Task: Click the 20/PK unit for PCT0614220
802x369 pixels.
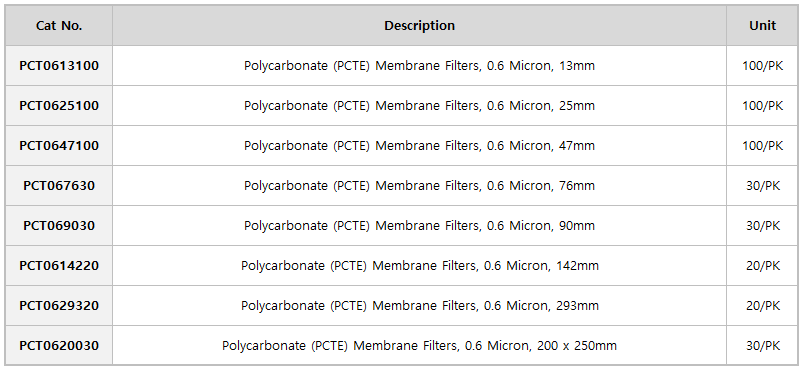Action: tap(763, 266)
